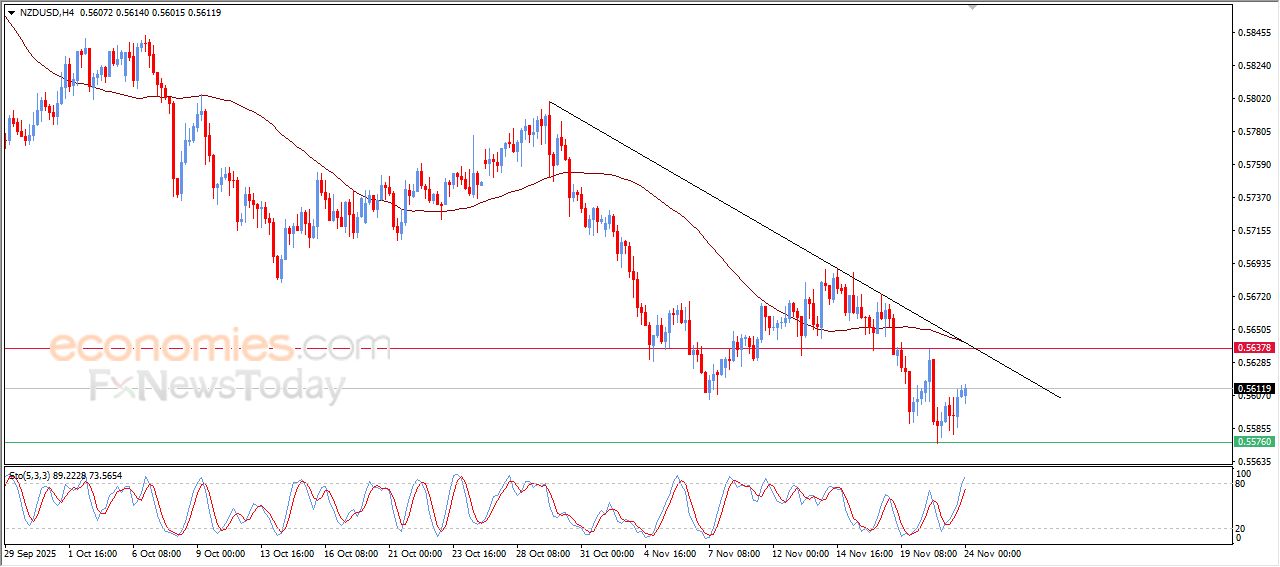Click the 24 Nov 00:00 time label
This screenshot has width=1280, height=567.
pos(992,553)
